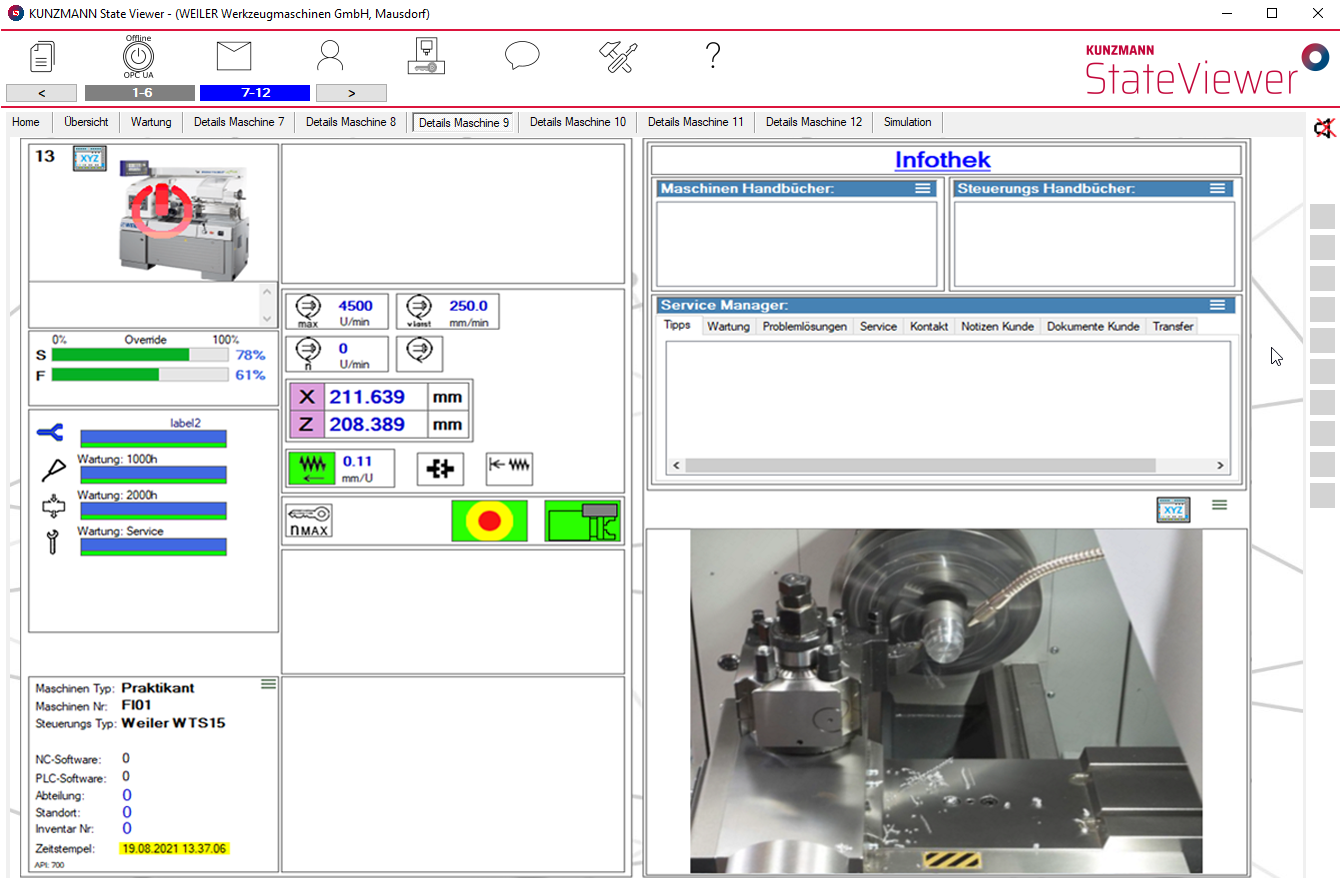Switch to the Details Maschine 10 tab
Viewport: 1341px width, 878px height.
pyautogui.click(x=577, y=122)
